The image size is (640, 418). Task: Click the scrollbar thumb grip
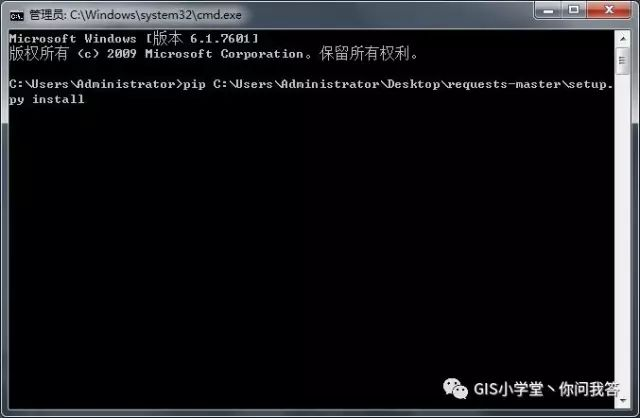click(622, 61)
